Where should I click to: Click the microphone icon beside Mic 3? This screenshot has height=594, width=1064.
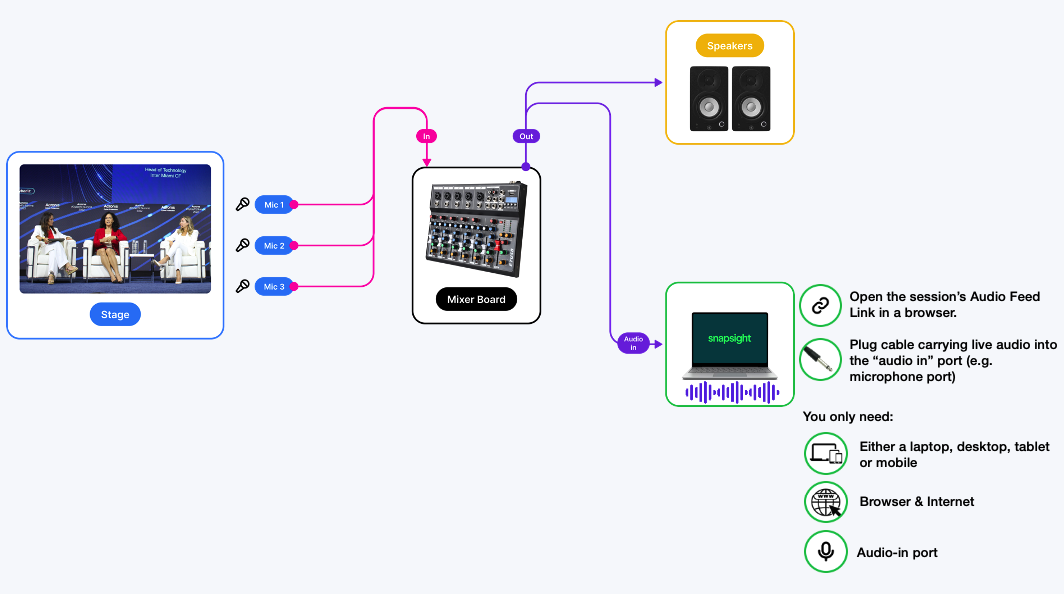click(x=242, y=287)
